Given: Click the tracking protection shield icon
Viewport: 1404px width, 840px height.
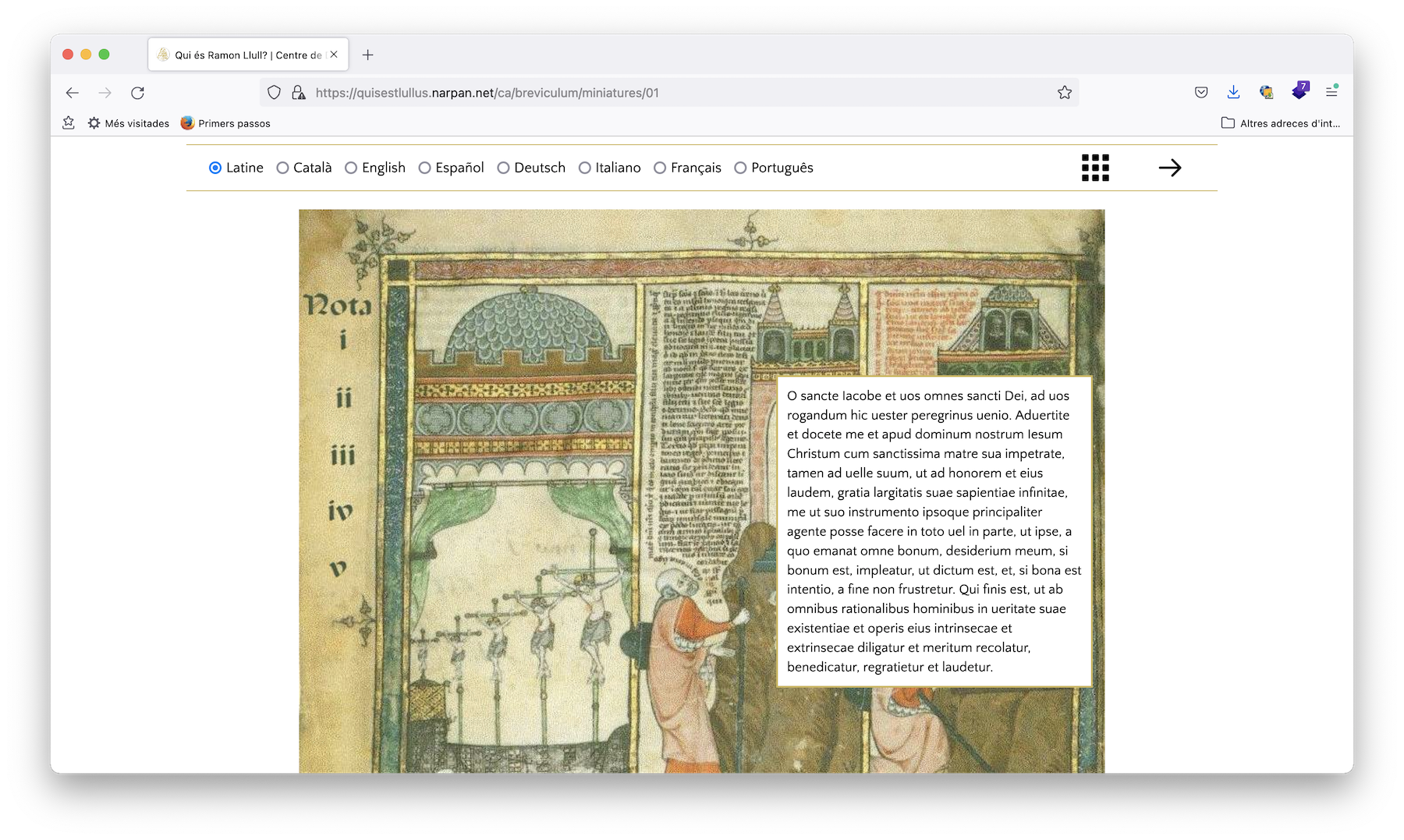Looking at the screenshot, I should [274, 93].
